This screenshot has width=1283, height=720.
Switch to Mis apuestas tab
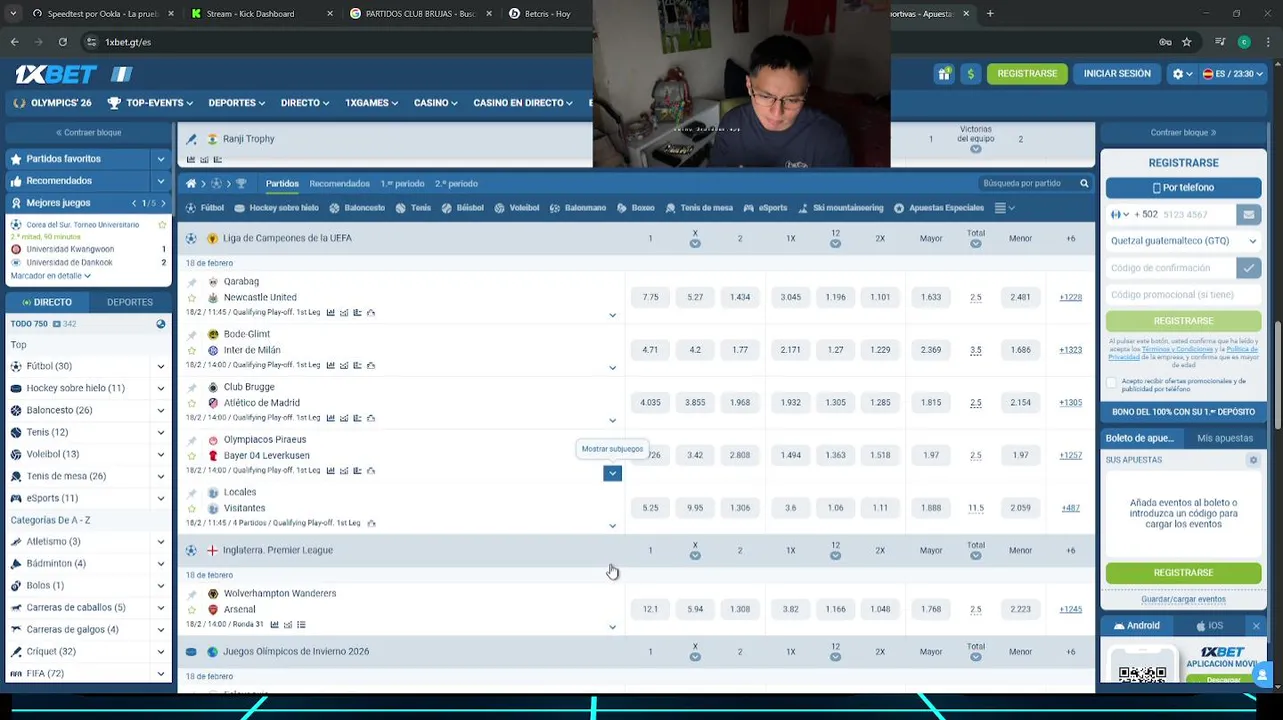tap(1225, 438)
